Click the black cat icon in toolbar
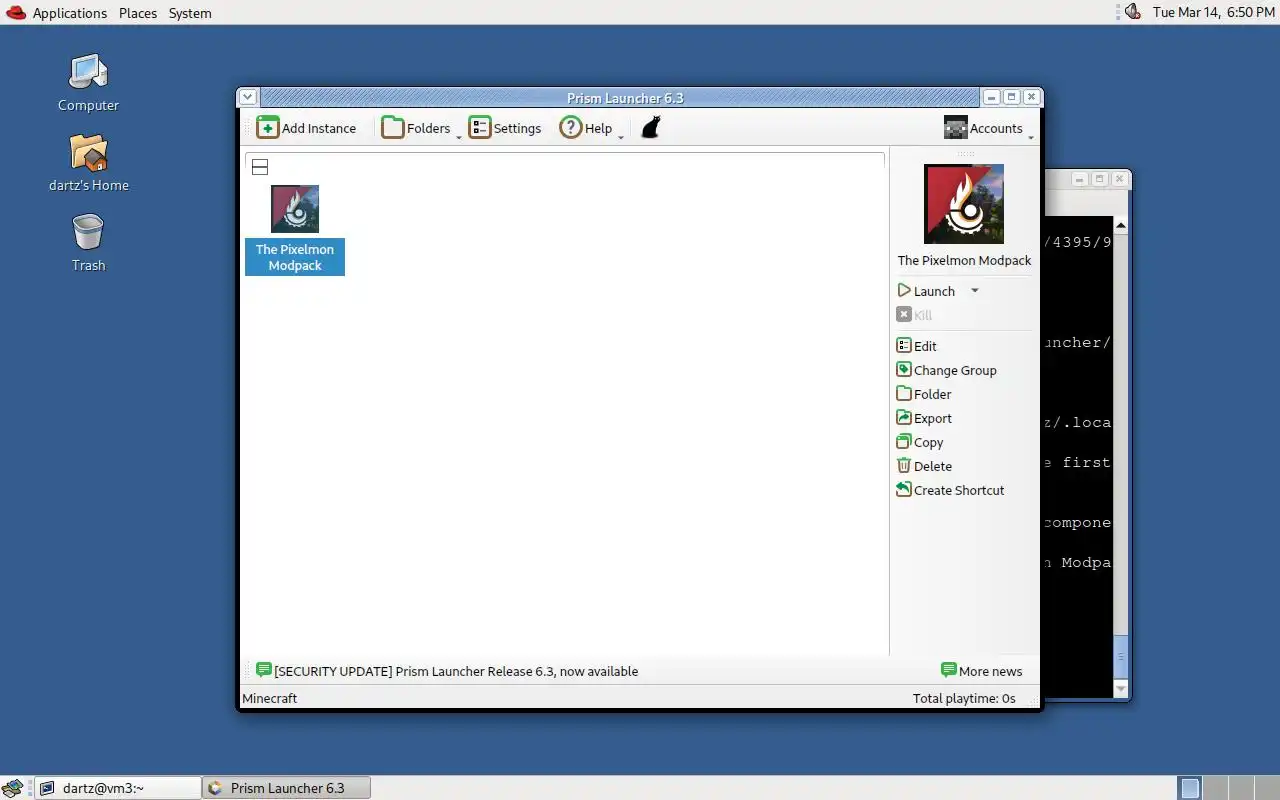 [x=651, y=127]
